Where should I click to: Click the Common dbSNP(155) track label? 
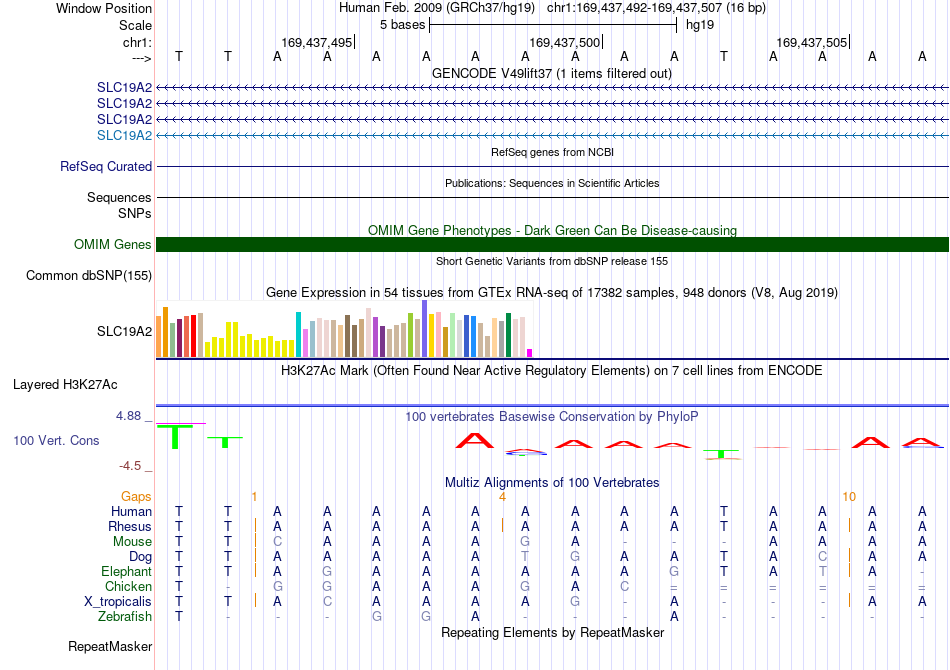pyautogui.click(x=88, y=276)
